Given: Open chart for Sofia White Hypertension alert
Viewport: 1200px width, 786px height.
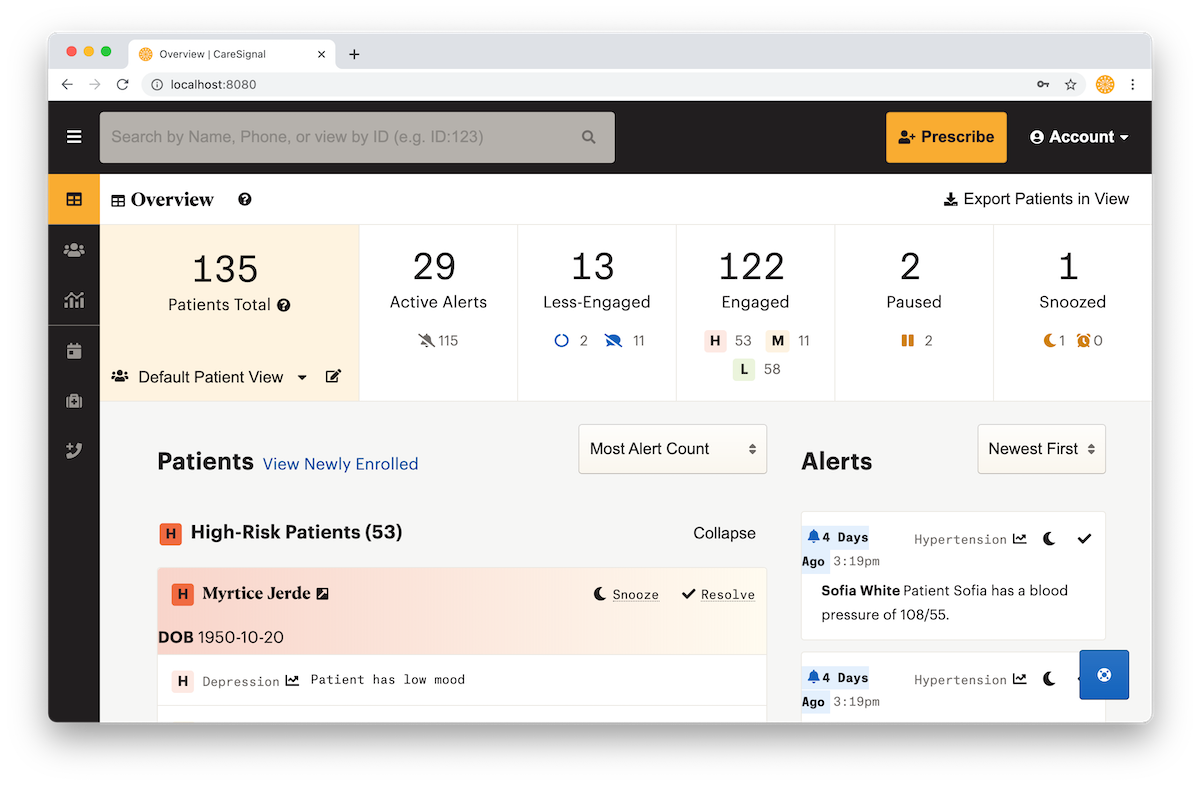Looking at the screenshot, I should pyautogui.click(x=1019, y=539).
